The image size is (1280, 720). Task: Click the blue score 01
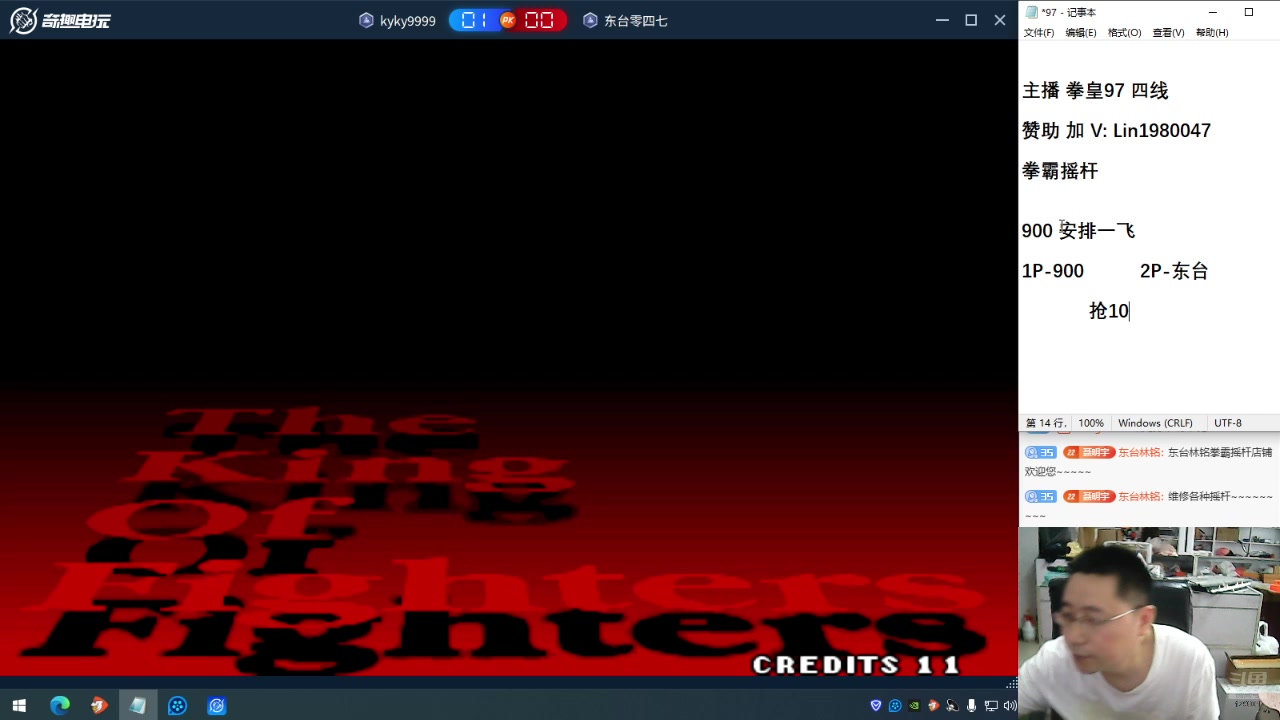point(473,20)
